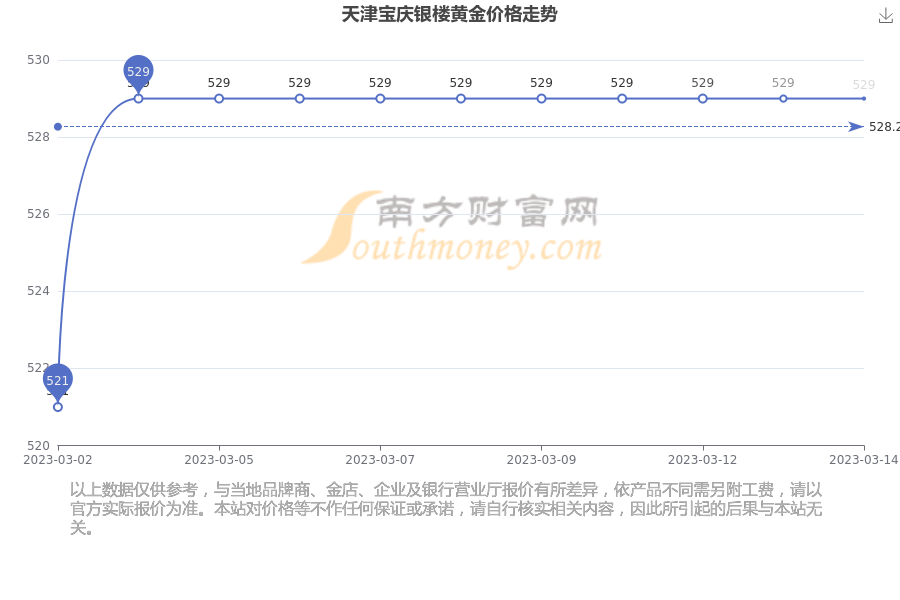The width and height of the screenshot is (900, 600).
Task: Click the disclaimer text starting with 以上数据仅供参考
Action: (x=446, y=509)
